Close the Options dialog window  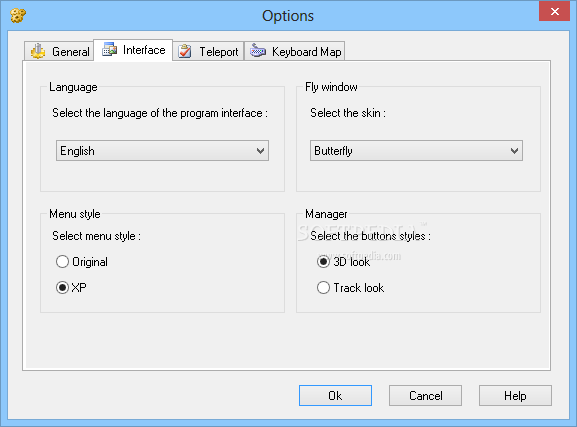(555, 11)
